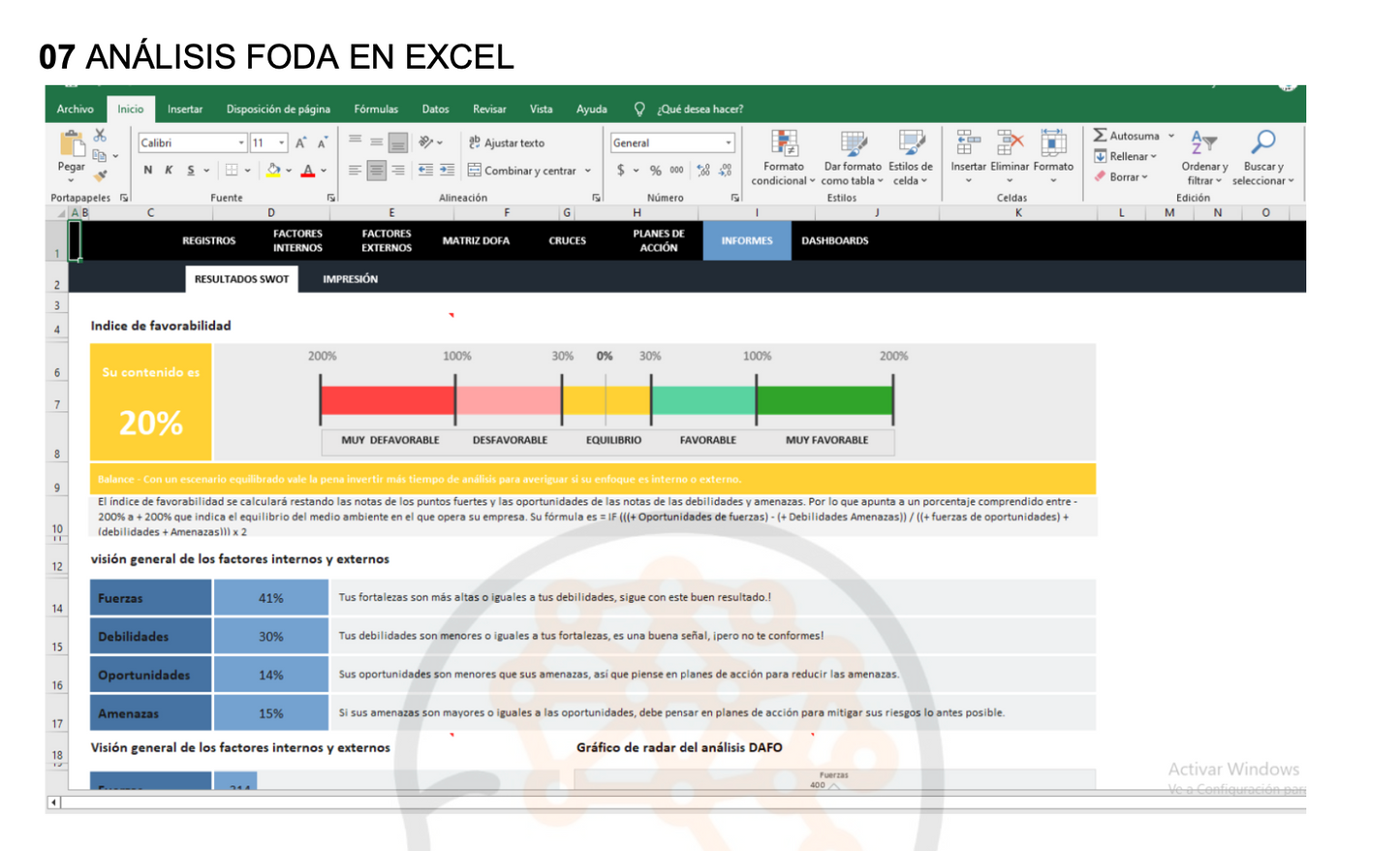Click the increase indent icon
This screenshot has height=851, width=1400.
coord(447,171)
